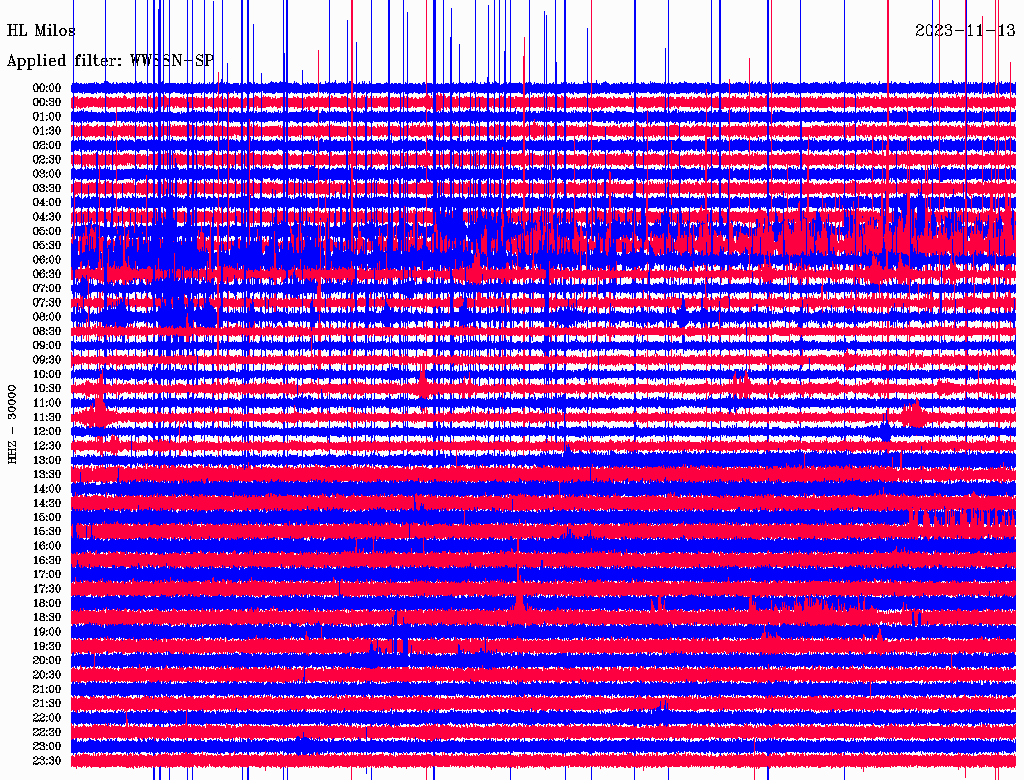1024x780 pixels.
Task: Select the 18:00 time label
Action: 47,603
